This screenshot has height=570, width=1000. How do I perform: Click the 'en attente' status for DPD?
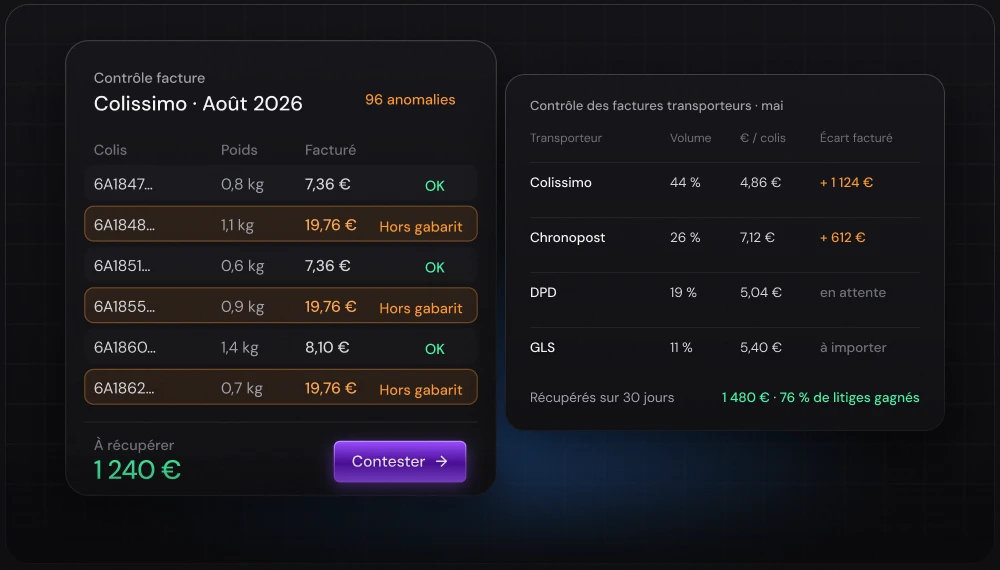click(853, 292)
